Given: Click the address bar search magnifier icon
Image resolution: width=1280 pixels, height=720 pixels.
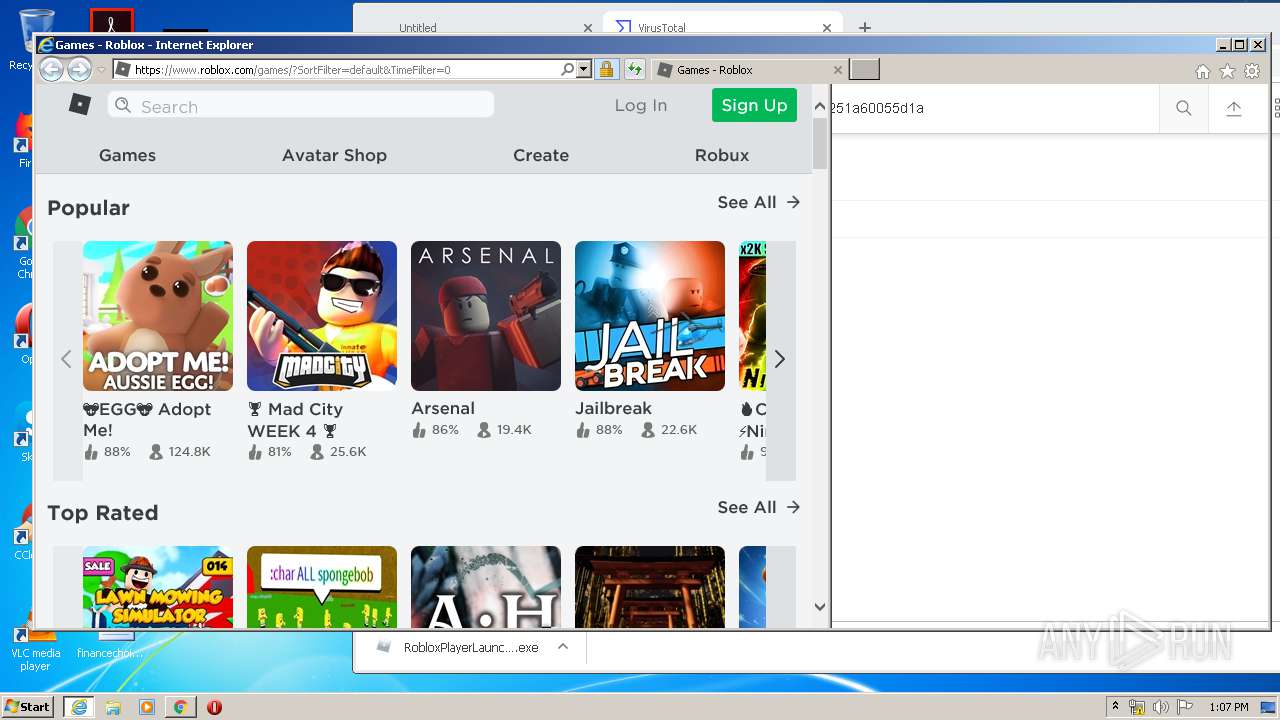Looking at the screenshot, I should 567,70.
